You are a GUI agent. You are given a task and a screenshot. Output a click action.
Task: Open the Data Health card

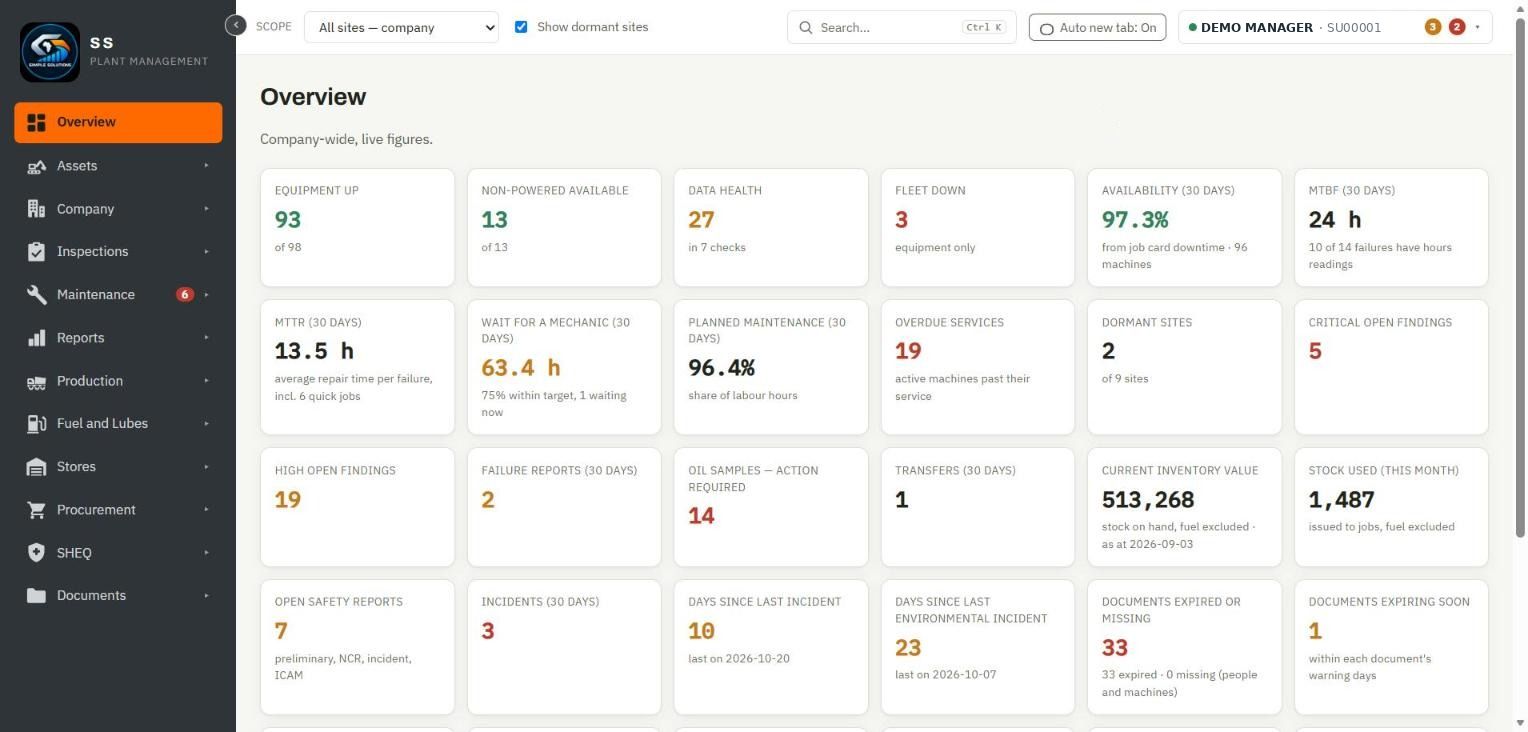point(771,228)
